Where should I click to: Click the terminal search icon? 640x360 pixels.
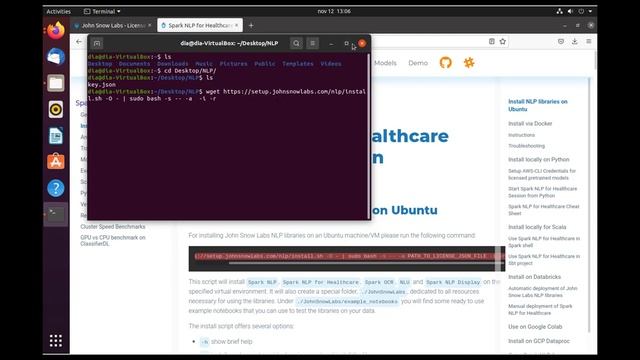pyautogui.click(x=296, y=43)
